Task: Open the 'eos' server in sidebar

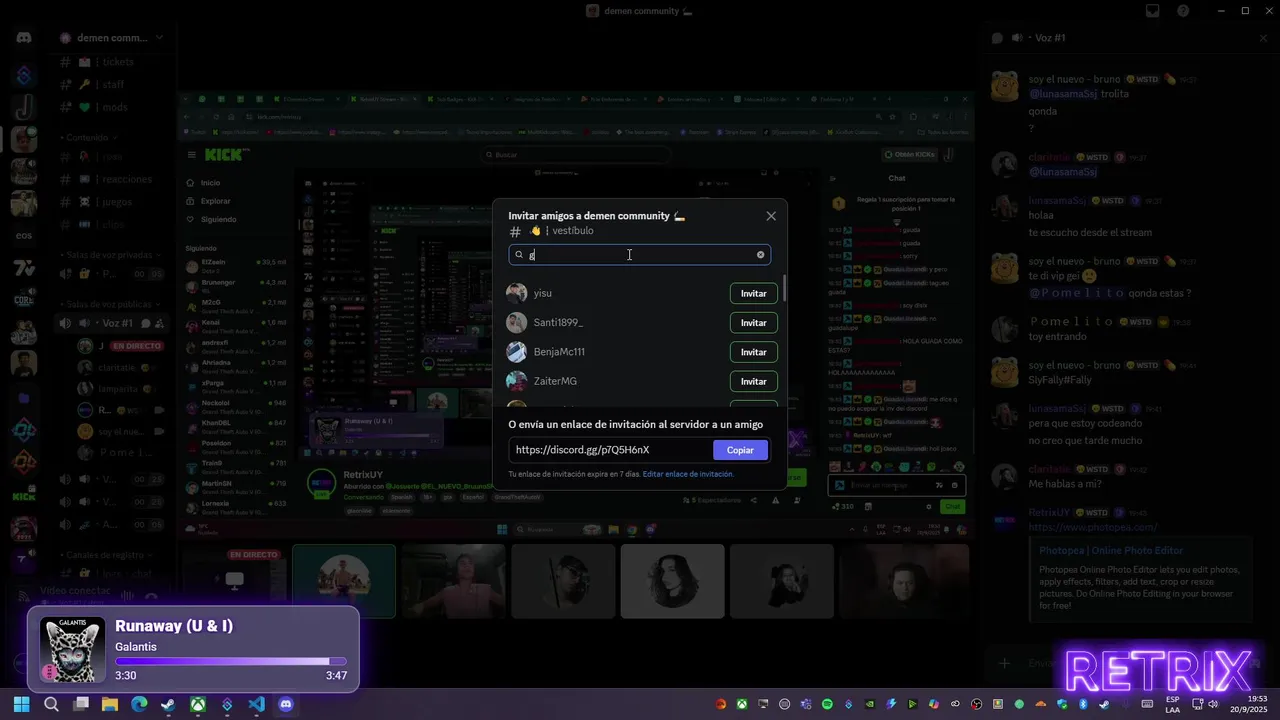Action: point(24,236)
